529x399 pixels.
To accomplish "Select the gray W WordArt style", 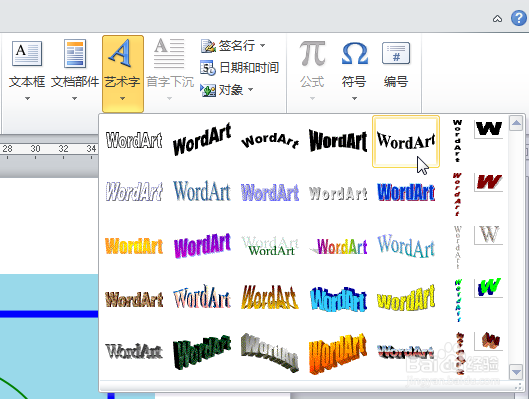I will pyautogui.click(x=489, y=235).
